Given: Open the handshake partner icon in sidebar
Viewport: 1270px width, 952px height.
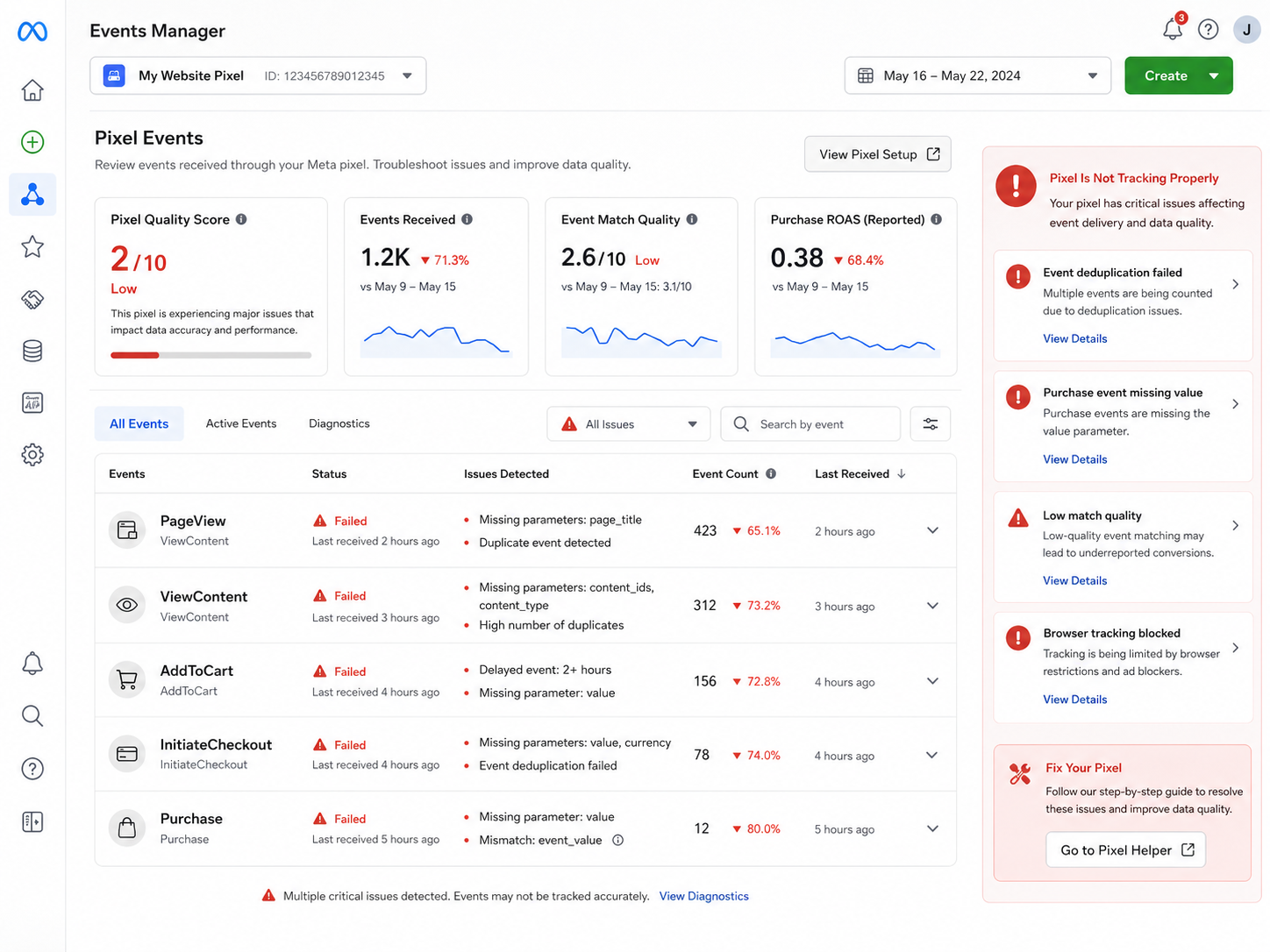Looking at the screenshot, I should pyautogui.click(x=32, y=299).
